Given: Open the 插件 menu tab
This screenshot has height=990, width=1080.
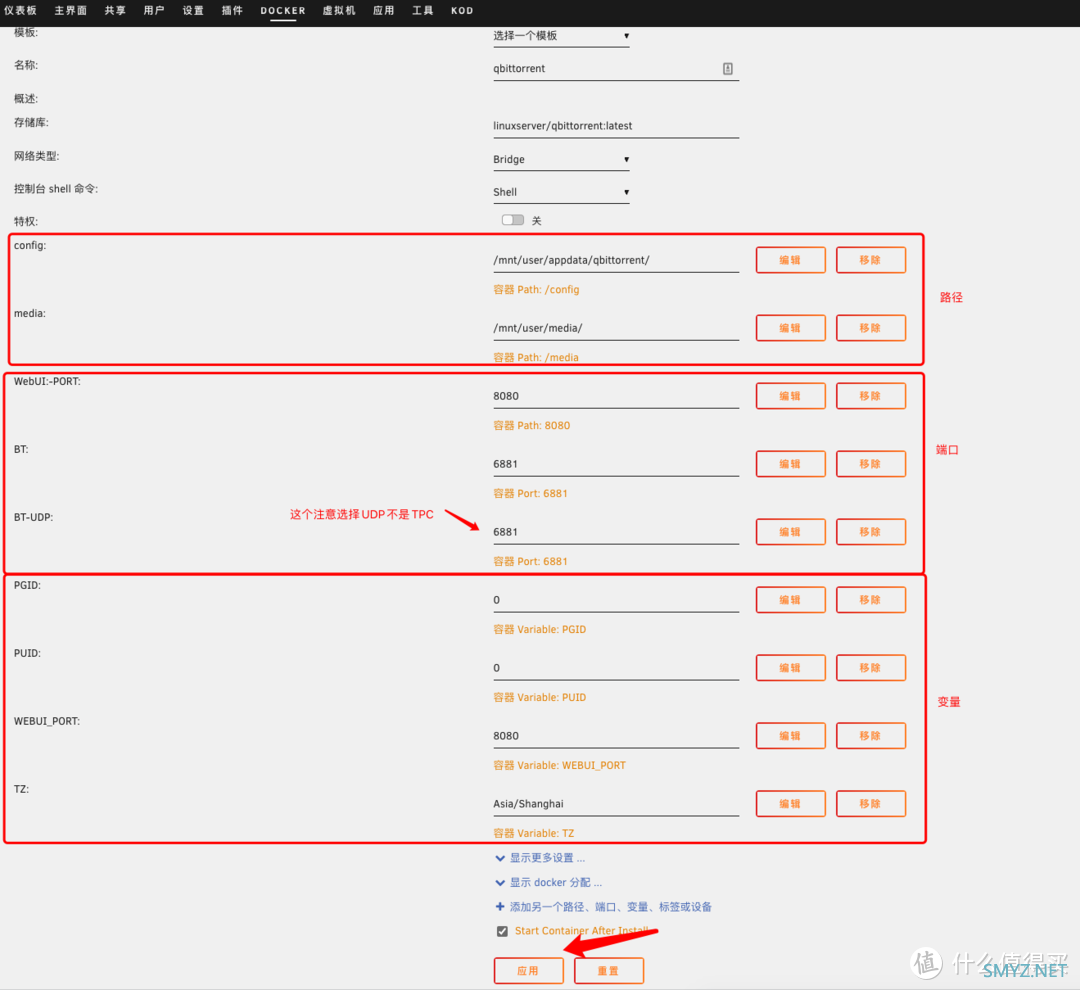Looking at the screenshot, I should [232, 10].
